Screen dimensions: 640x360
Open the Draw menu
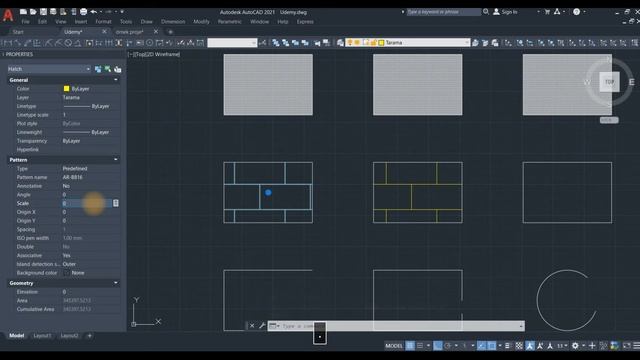coord(146,22)
